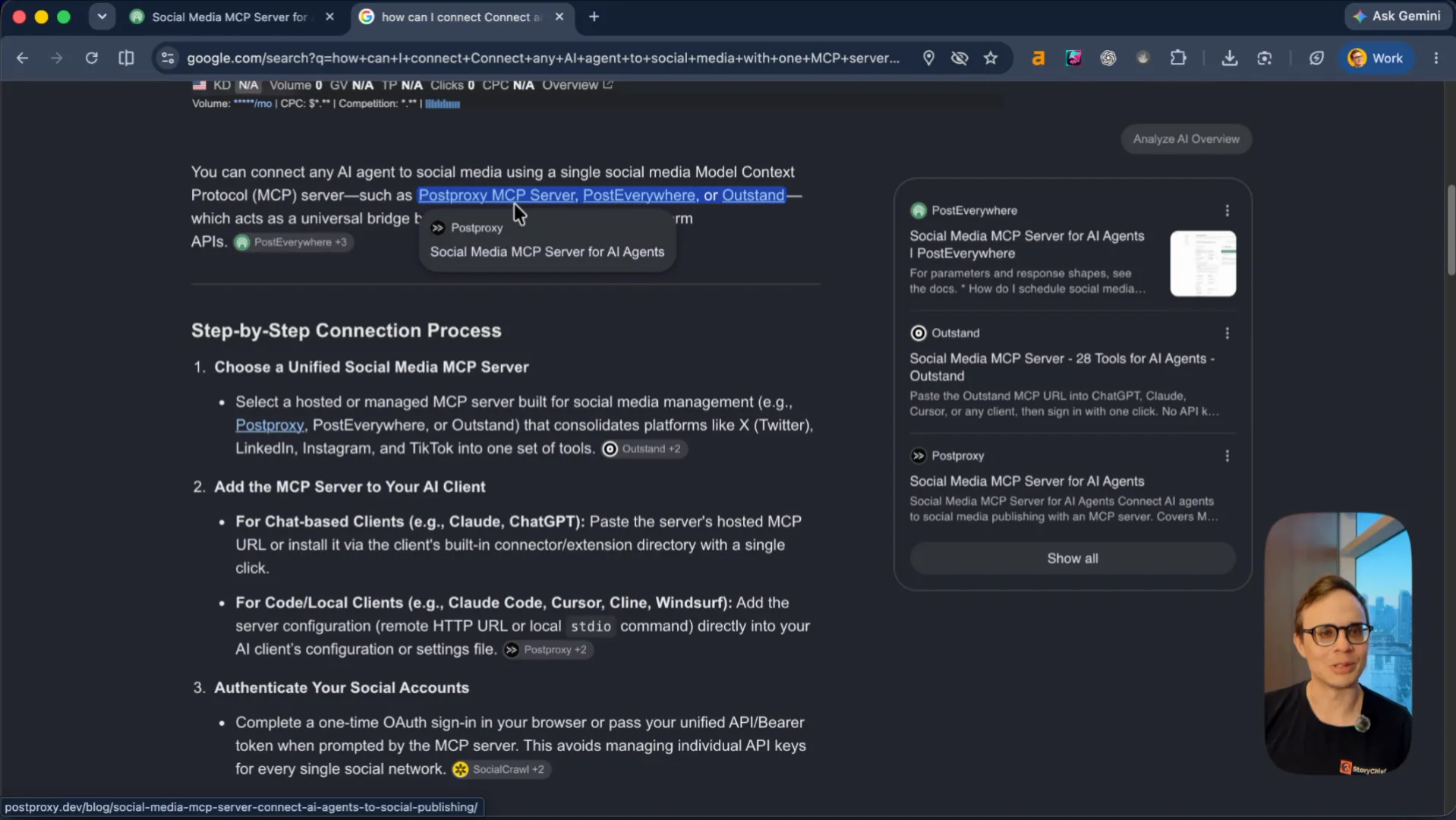Open the Postproxy hover card preview
Image resolution: width=1456 pixels, height=820 pixels.
(547, 240)
